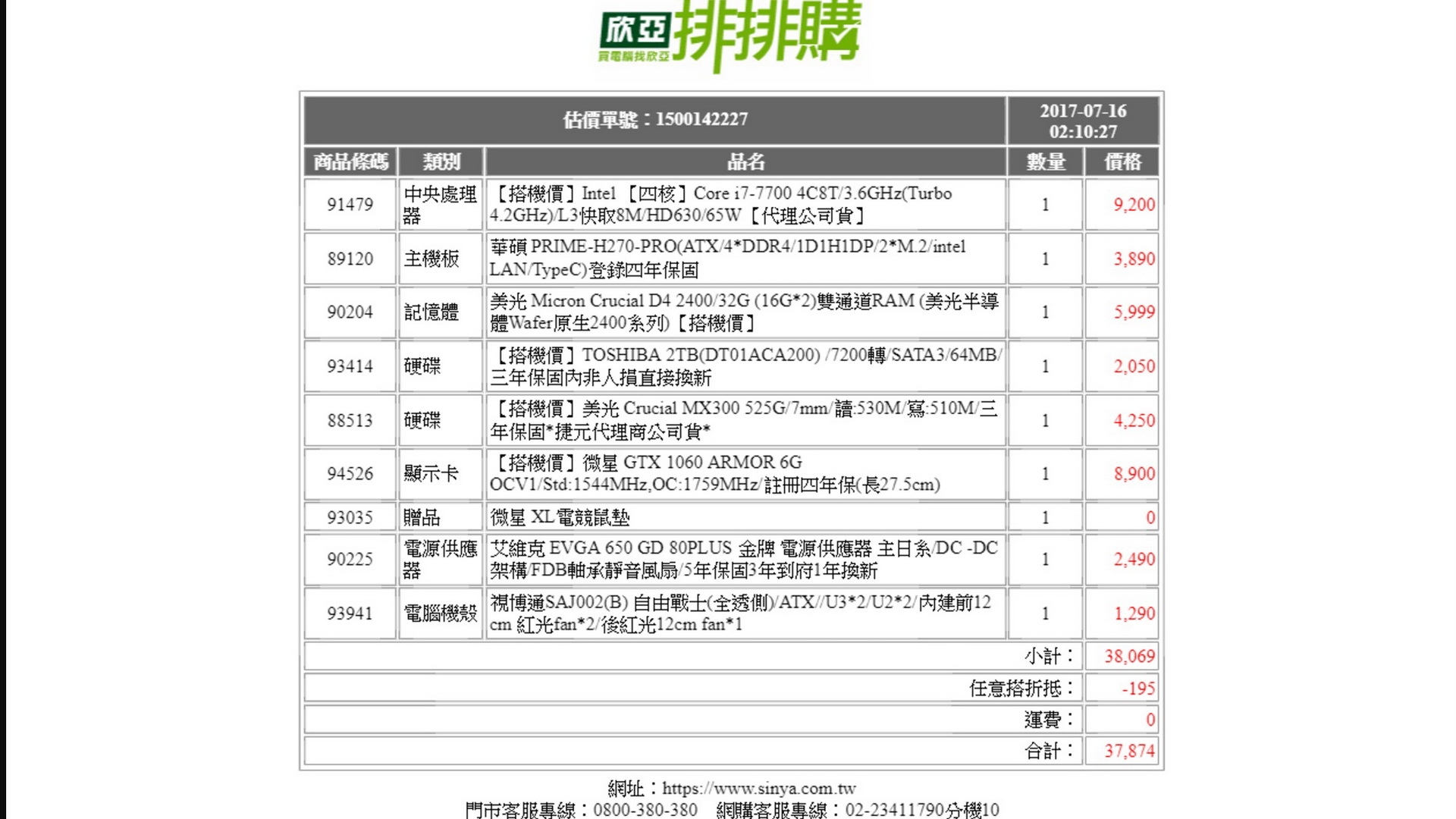
Task: Click the price 3,890
Action: (1134, 259)
